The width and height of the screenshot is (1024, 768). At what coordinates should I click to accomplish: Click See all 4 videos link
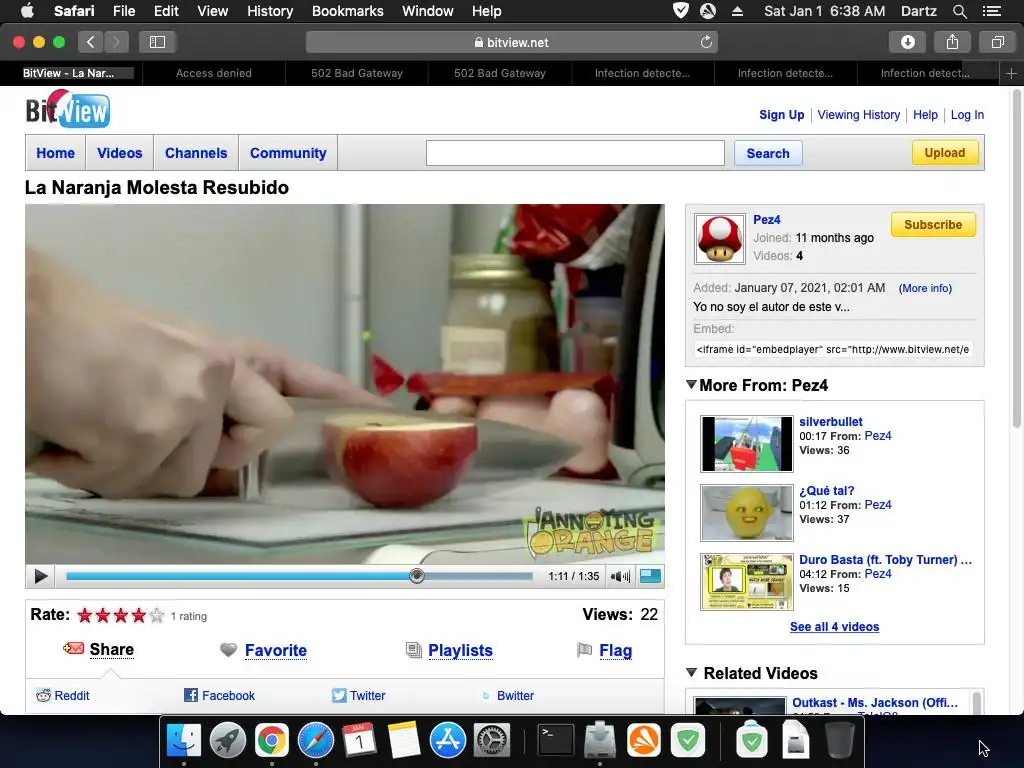click(835, 627)
